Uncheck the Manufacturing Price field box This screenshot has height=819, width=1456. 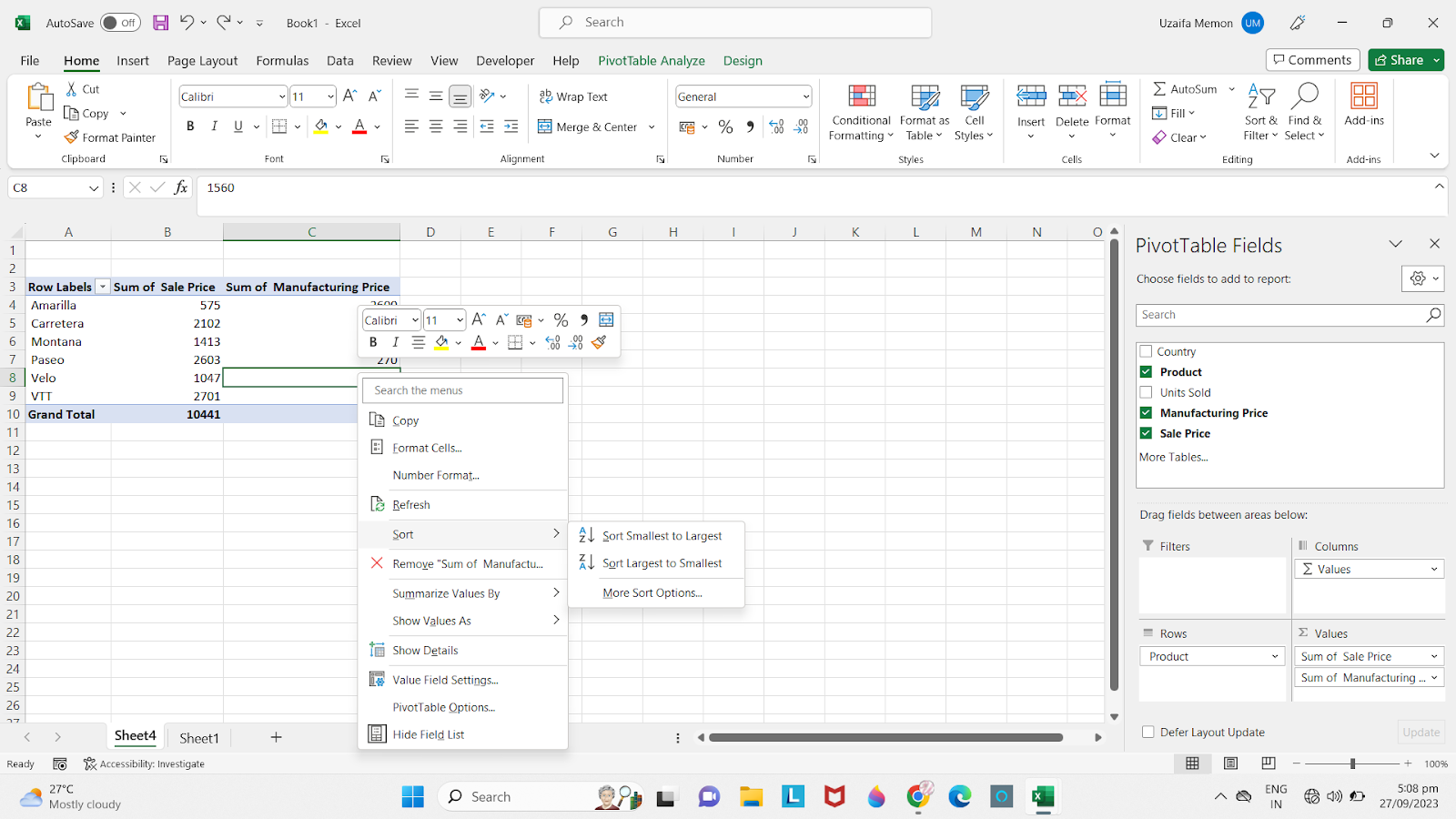[1146, 412]
